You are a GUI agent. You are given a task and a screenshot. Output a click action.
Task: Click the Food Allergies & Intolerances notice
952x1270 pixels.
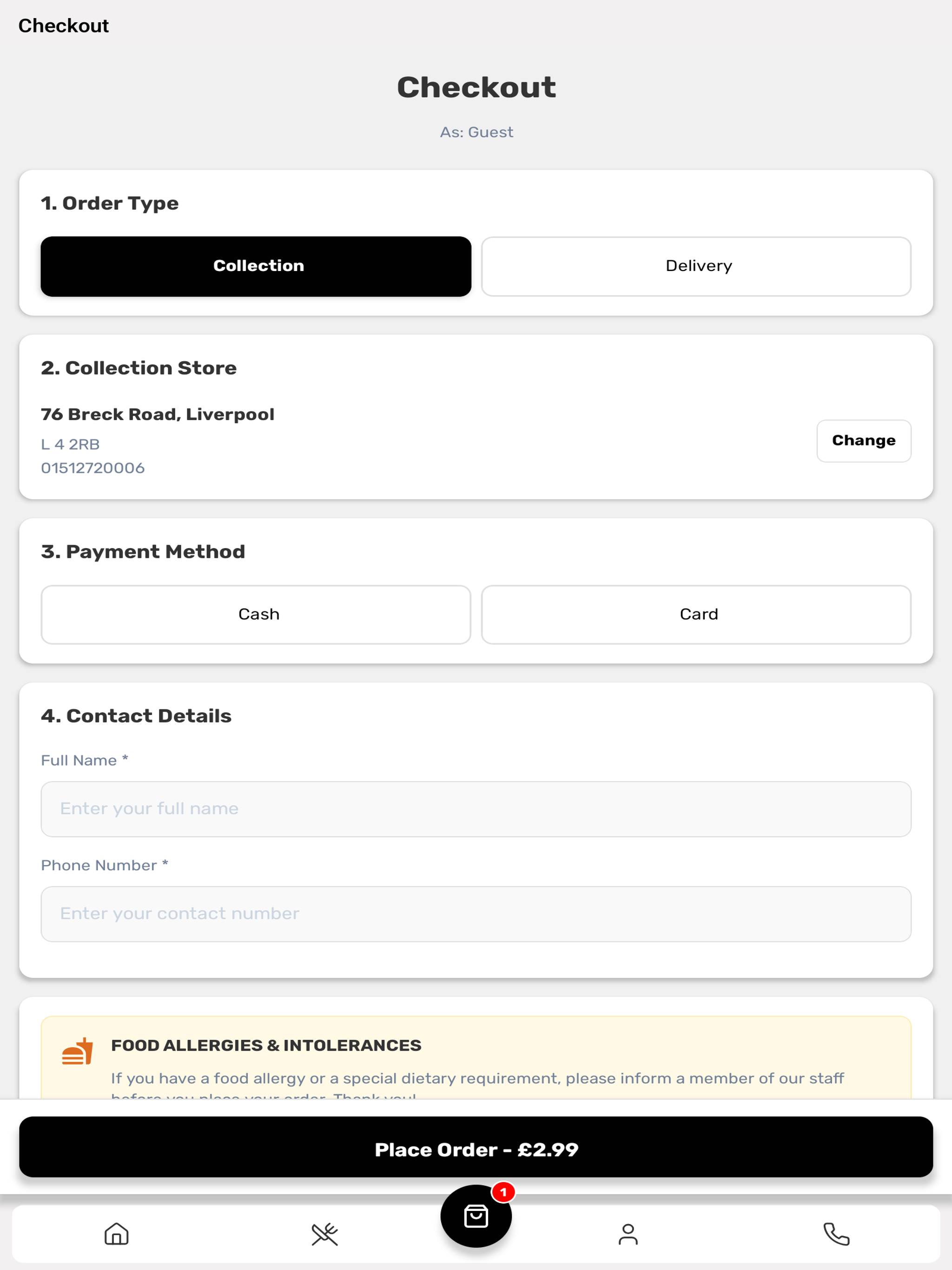pos(476,1058)
